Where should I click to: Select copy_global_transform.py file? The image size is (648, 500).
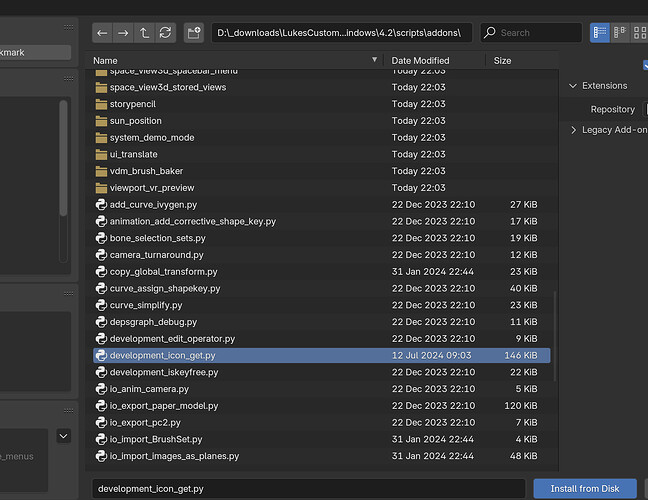pyautogui.click(x=322, y=271)
